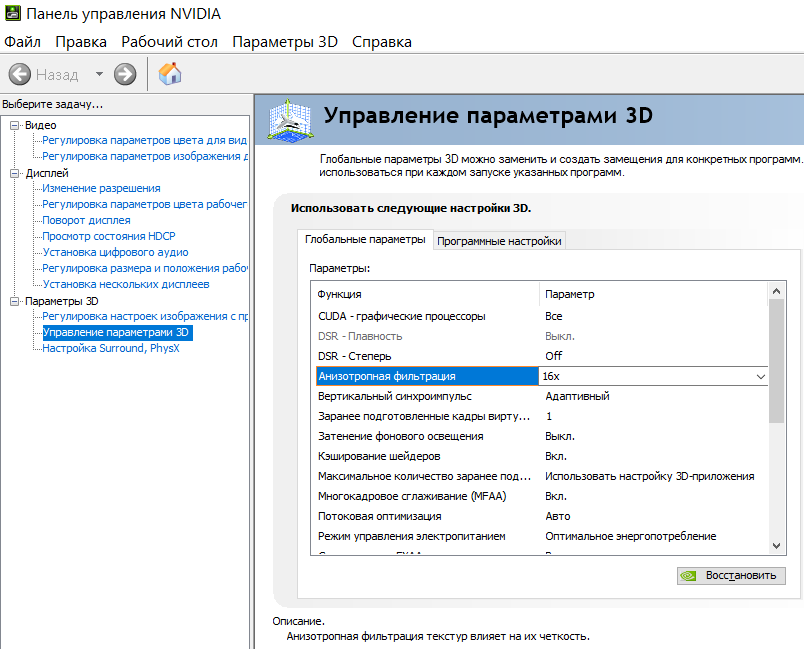Click the Назад back arrow icon
The width and height of the screenshot is (804, 649).
[20, 74]
